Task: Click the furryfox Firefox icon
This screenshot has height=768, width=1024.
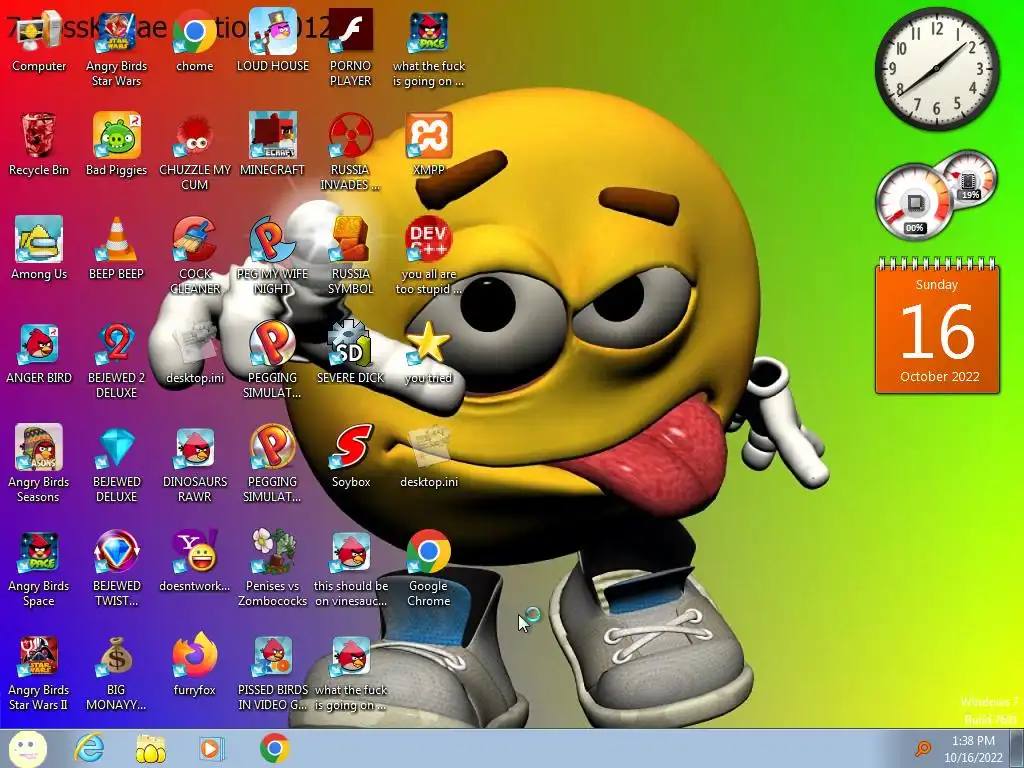Action: click(x=195, y=665)
